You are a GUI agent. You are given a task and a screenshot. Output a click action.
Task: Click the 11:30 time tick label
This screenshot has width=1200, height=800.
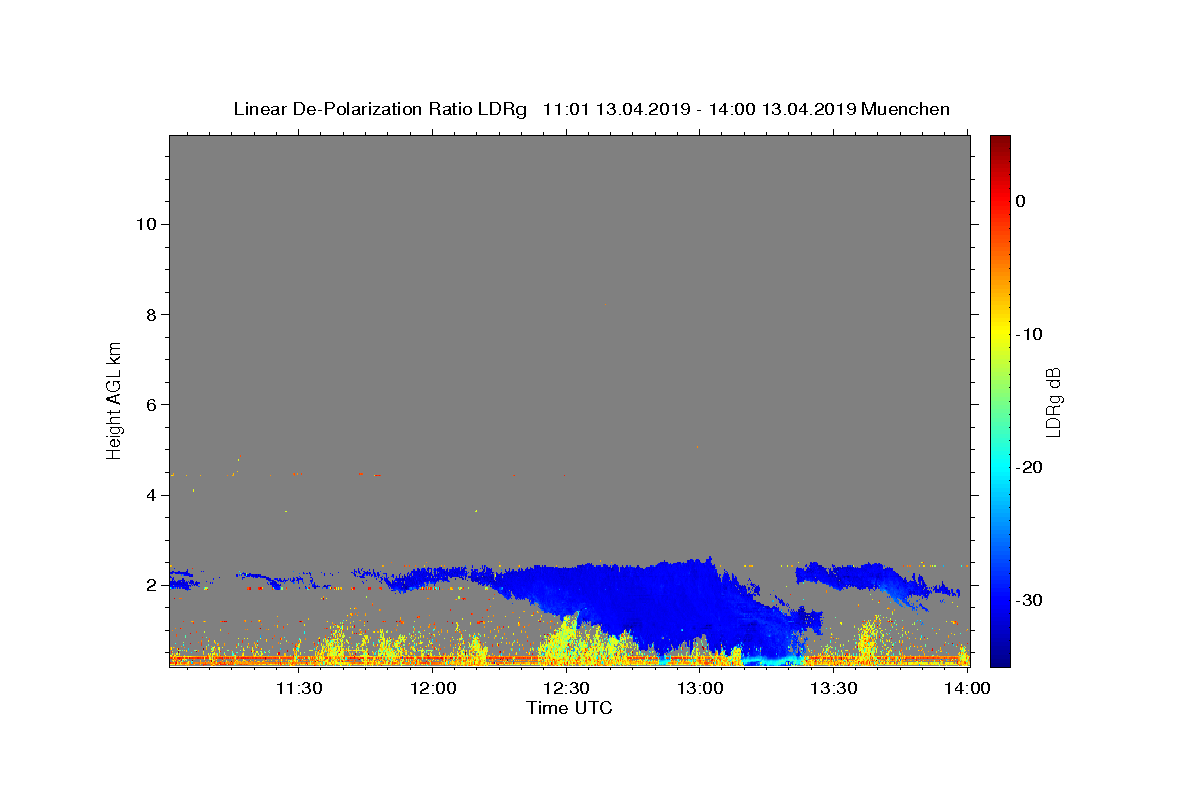(x=299, y=689)
